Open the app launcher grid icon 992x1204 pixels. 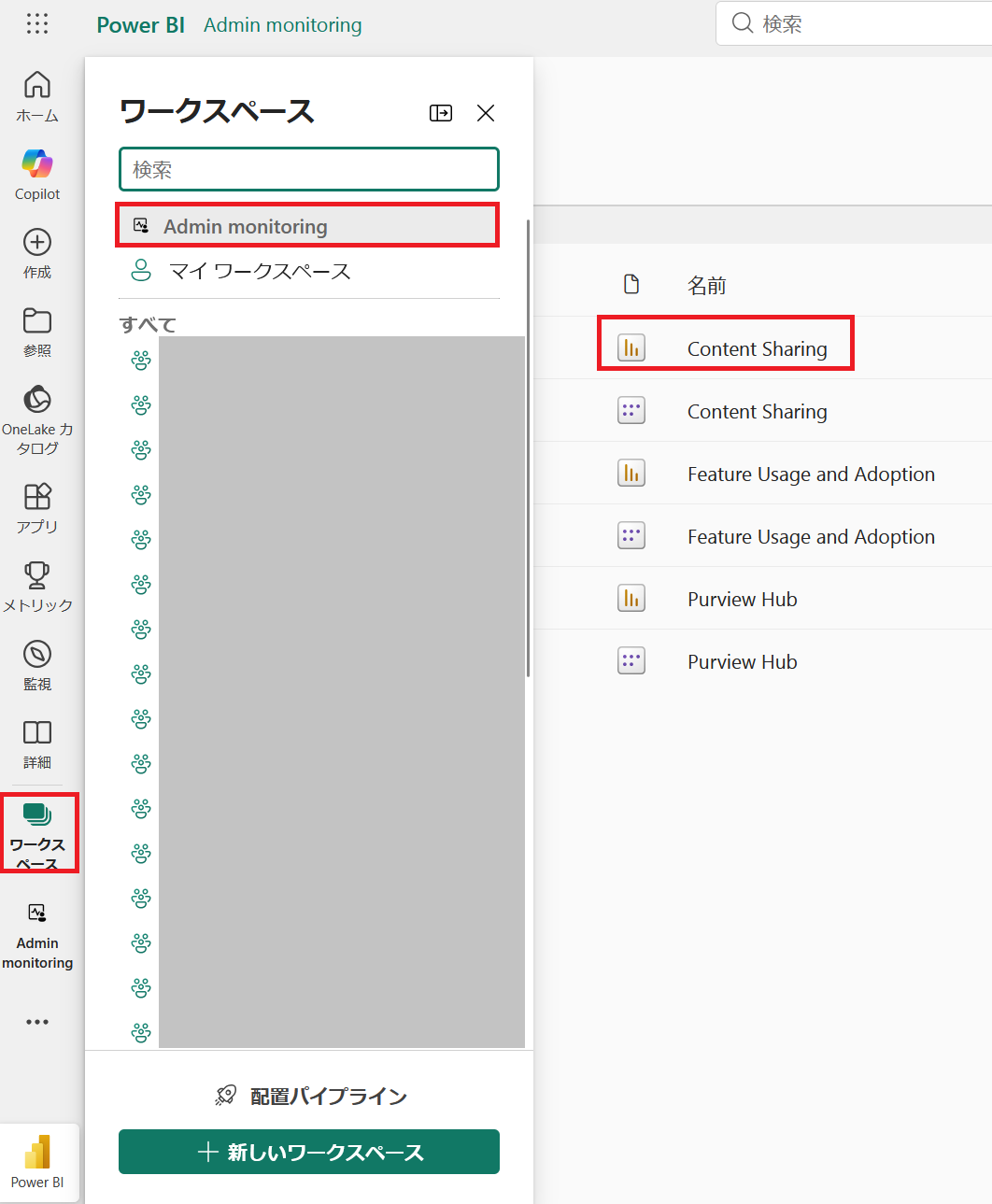click(x=37, y=24)
